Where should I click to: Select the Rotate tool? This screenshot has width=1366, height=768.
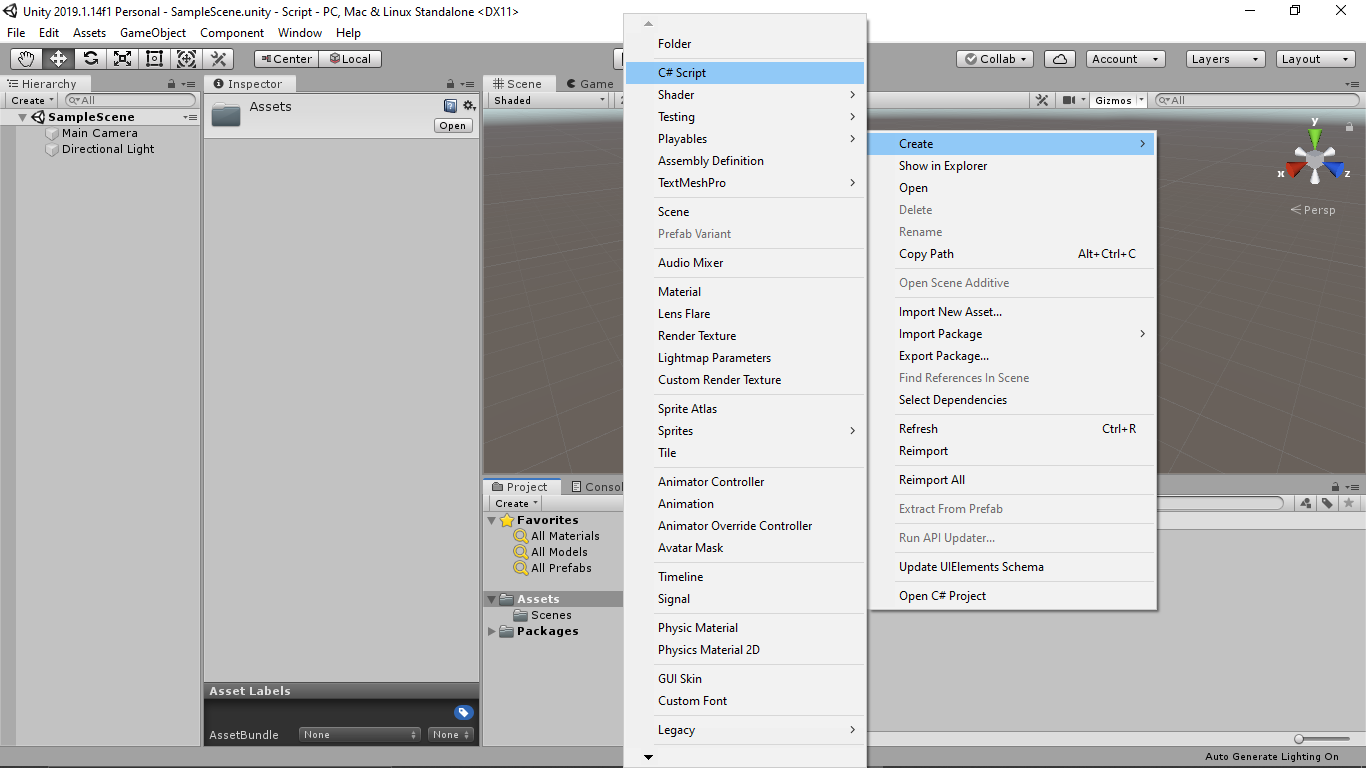click(90, 59)
